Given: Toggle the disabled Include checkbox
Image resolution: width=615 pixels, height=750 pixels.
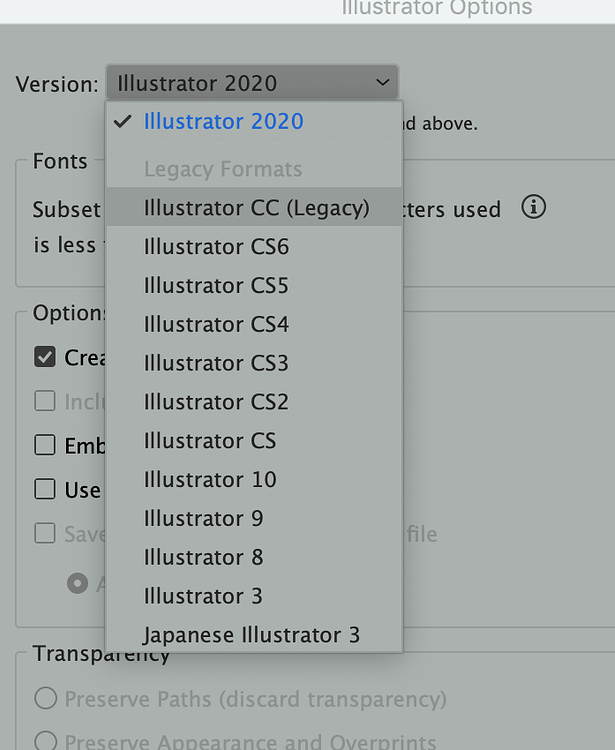Looking at the screenshot, I should (45, 401).
